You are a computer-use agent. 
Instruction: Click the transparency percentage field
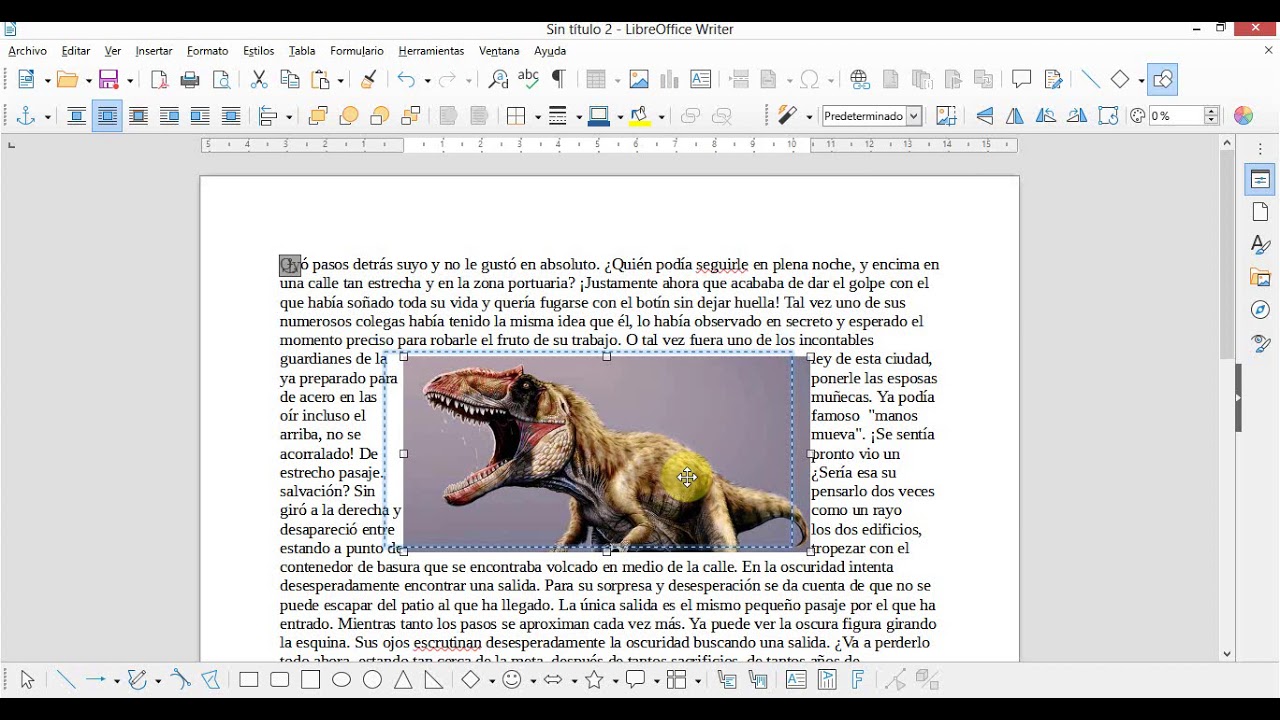tap(1175, 116)
